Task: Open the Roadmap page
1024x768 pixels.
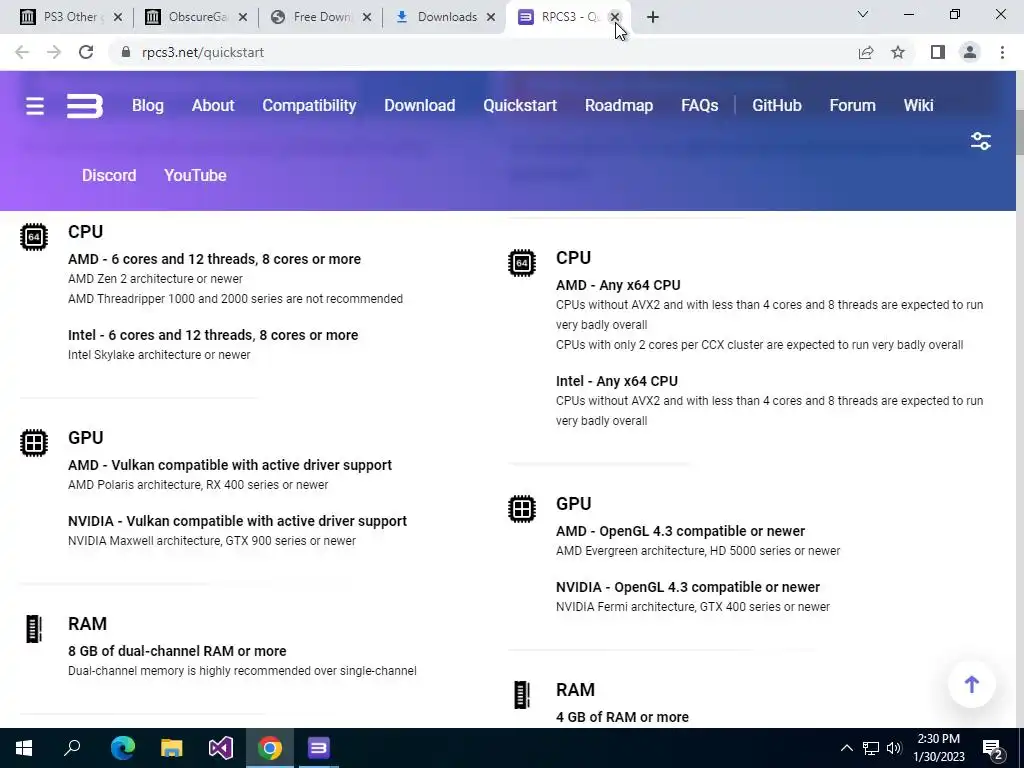Action: (618, 106)
